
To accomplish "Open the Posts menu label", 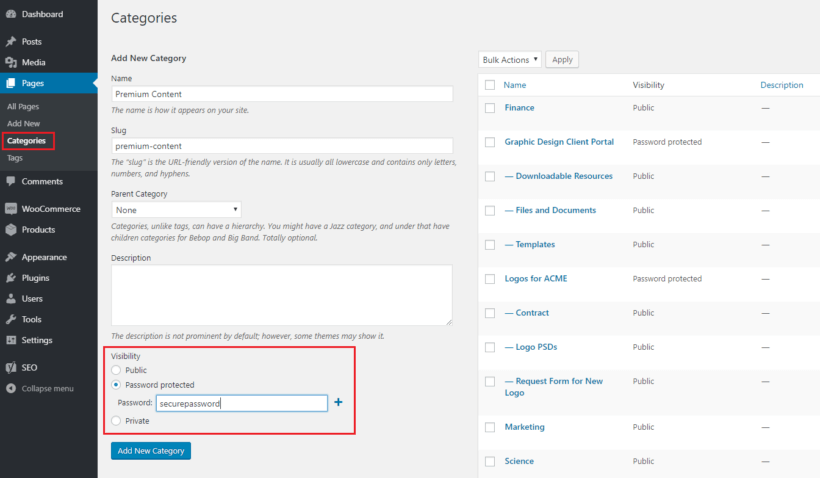I will (x=31, y=41).
